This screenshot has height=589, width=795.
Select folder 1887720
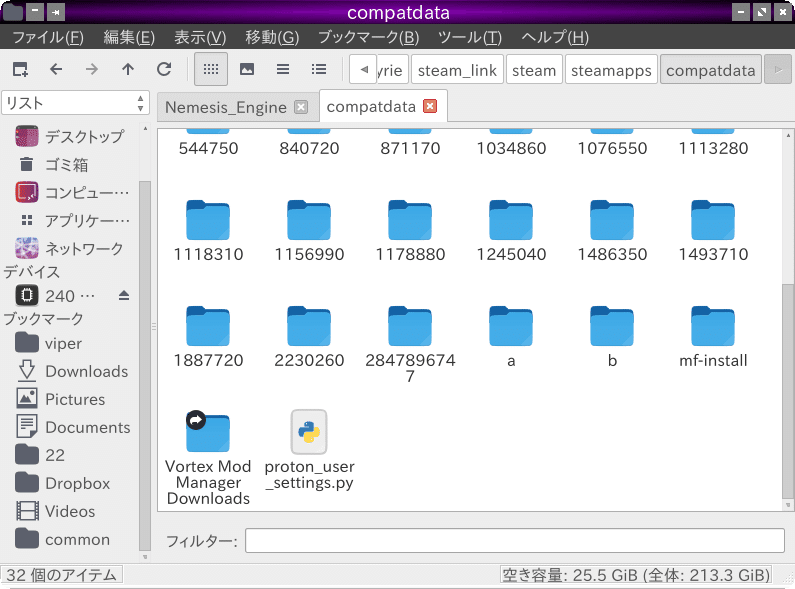point(208,337)
